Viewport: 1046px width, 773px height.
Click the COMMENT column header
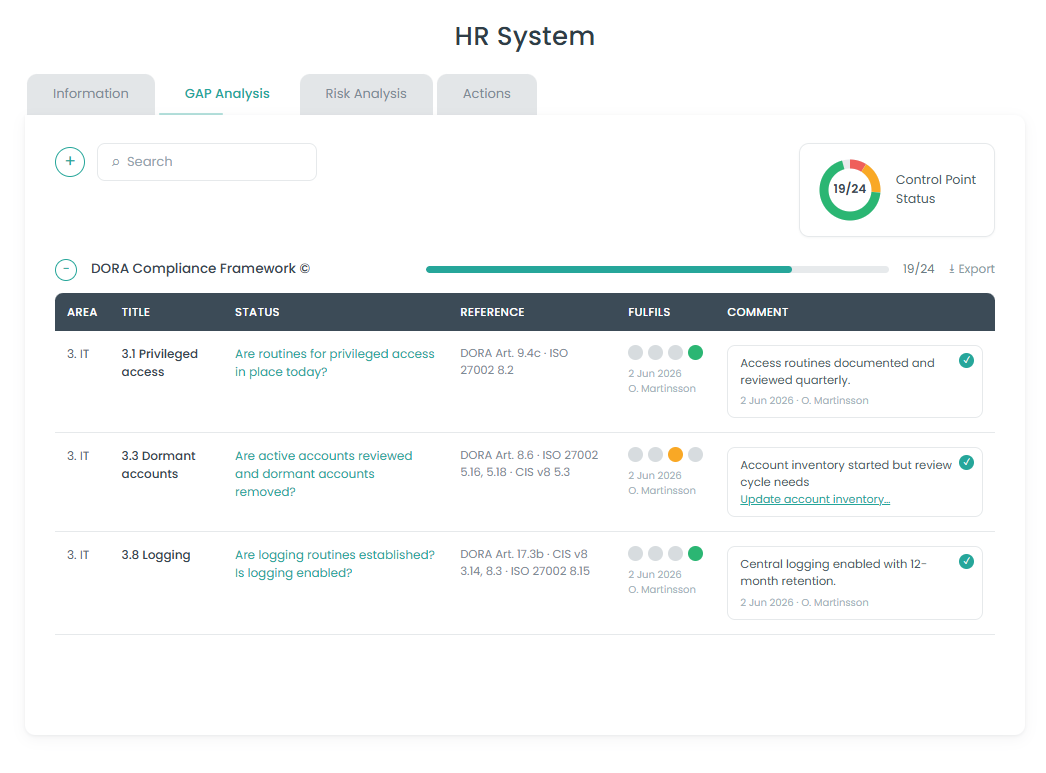click(x=757, y=312)
